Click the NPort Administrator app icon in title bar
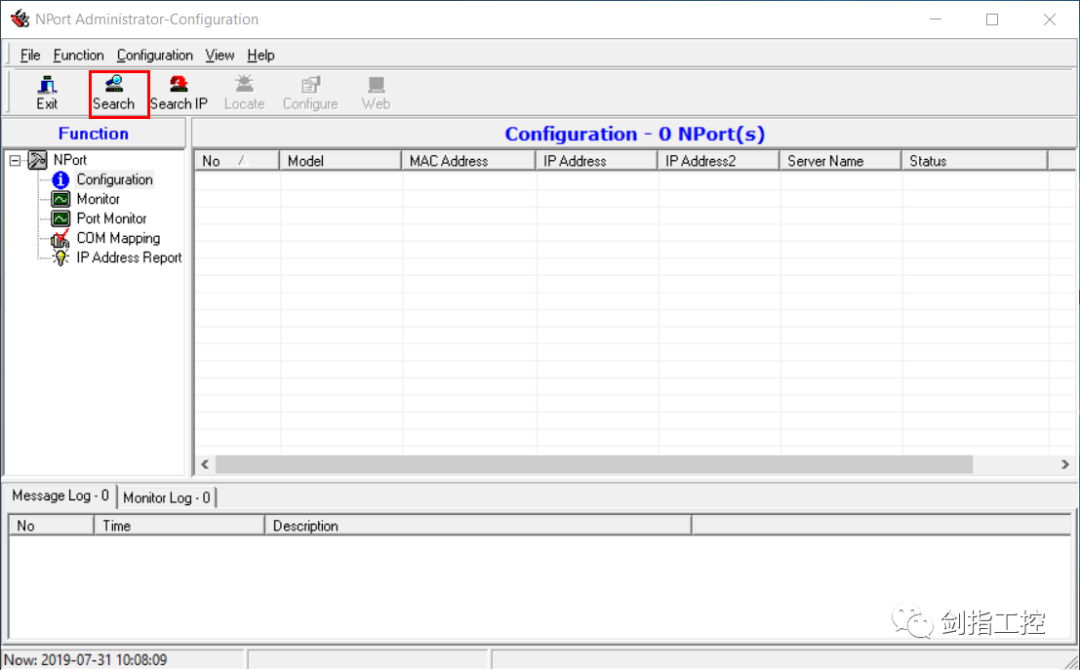The width and height of the screenshot is (1080, 670). (x=20, y=19)
